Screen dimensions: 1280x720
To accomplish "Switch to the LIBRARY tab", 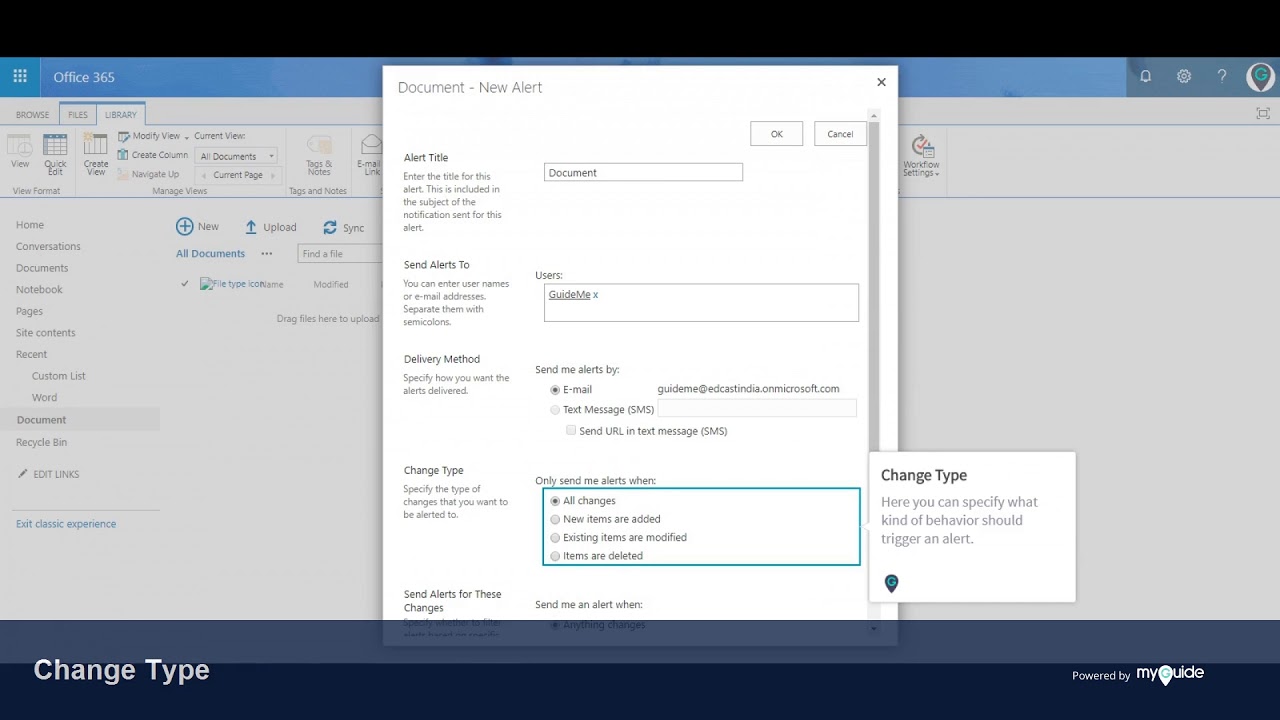I will point(121,115).
